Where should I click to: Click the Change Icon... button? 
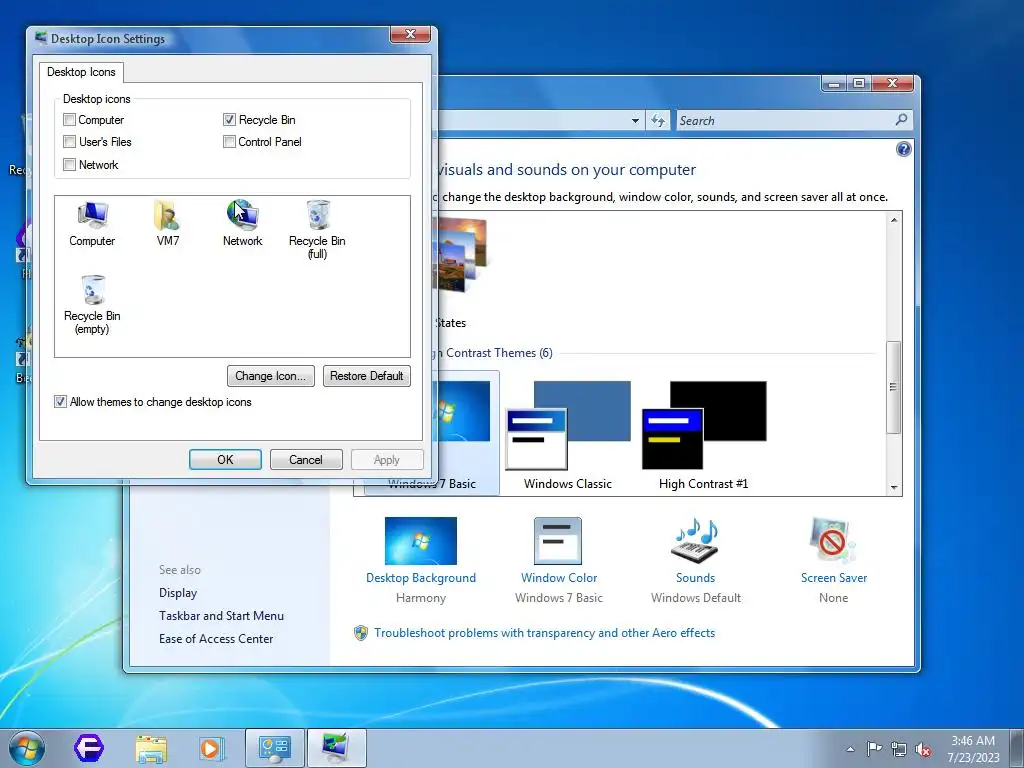(x=270, y=376)
